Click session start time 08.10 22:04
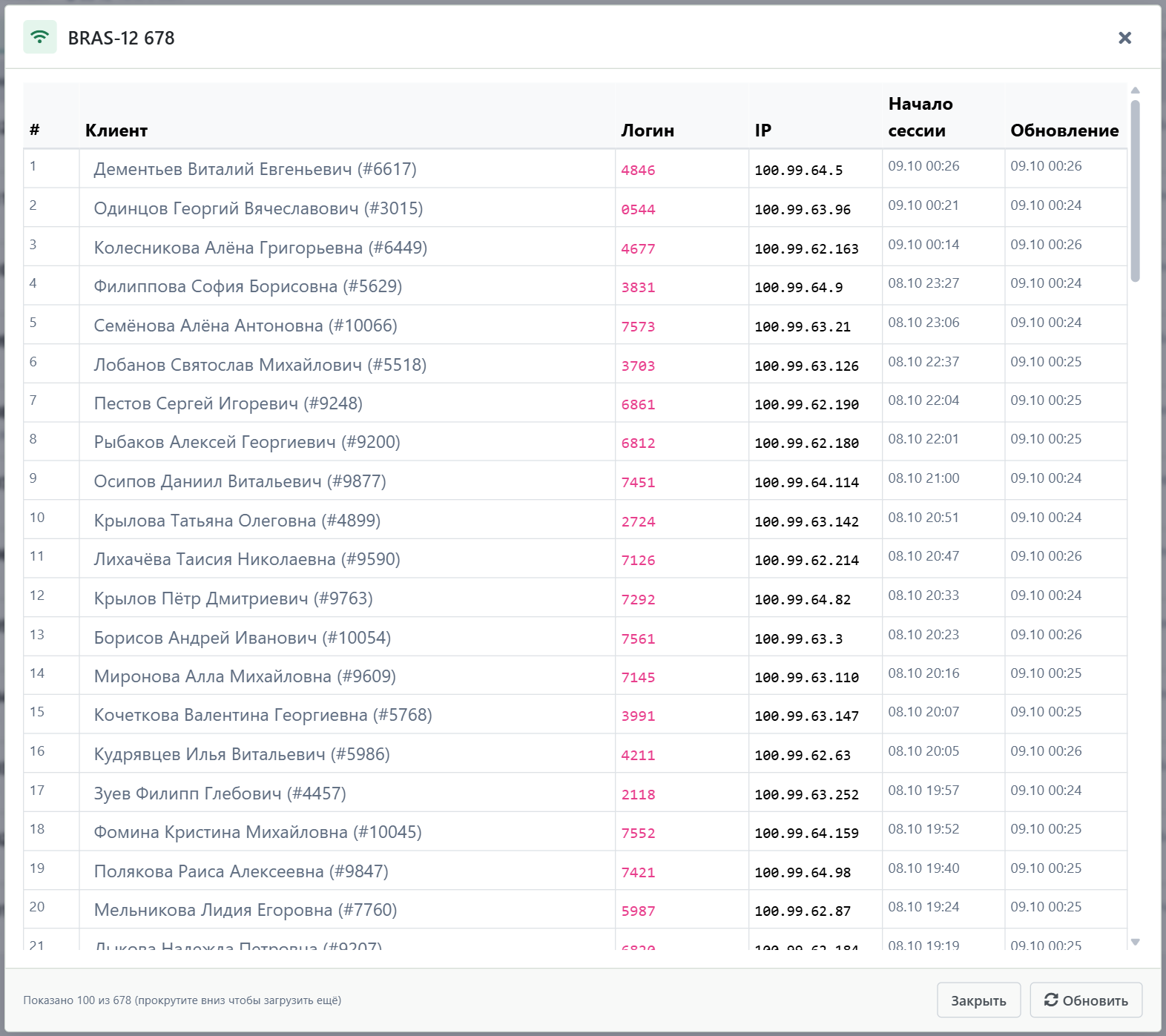 (923, 400)
